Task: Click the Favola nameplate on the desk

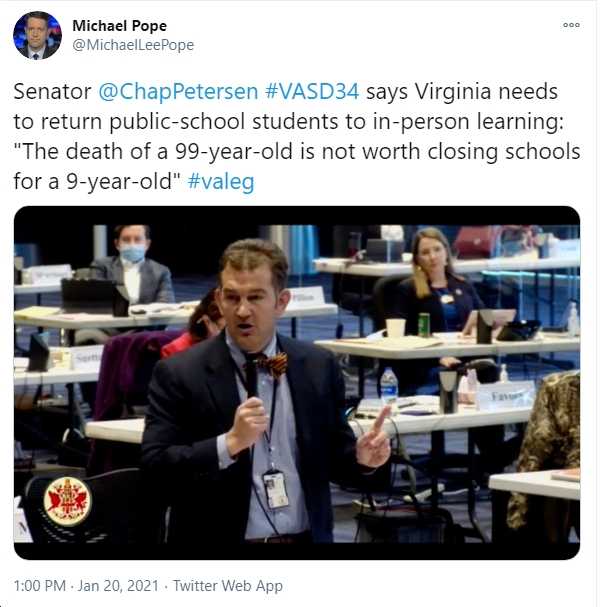Action: click(506, 395)
